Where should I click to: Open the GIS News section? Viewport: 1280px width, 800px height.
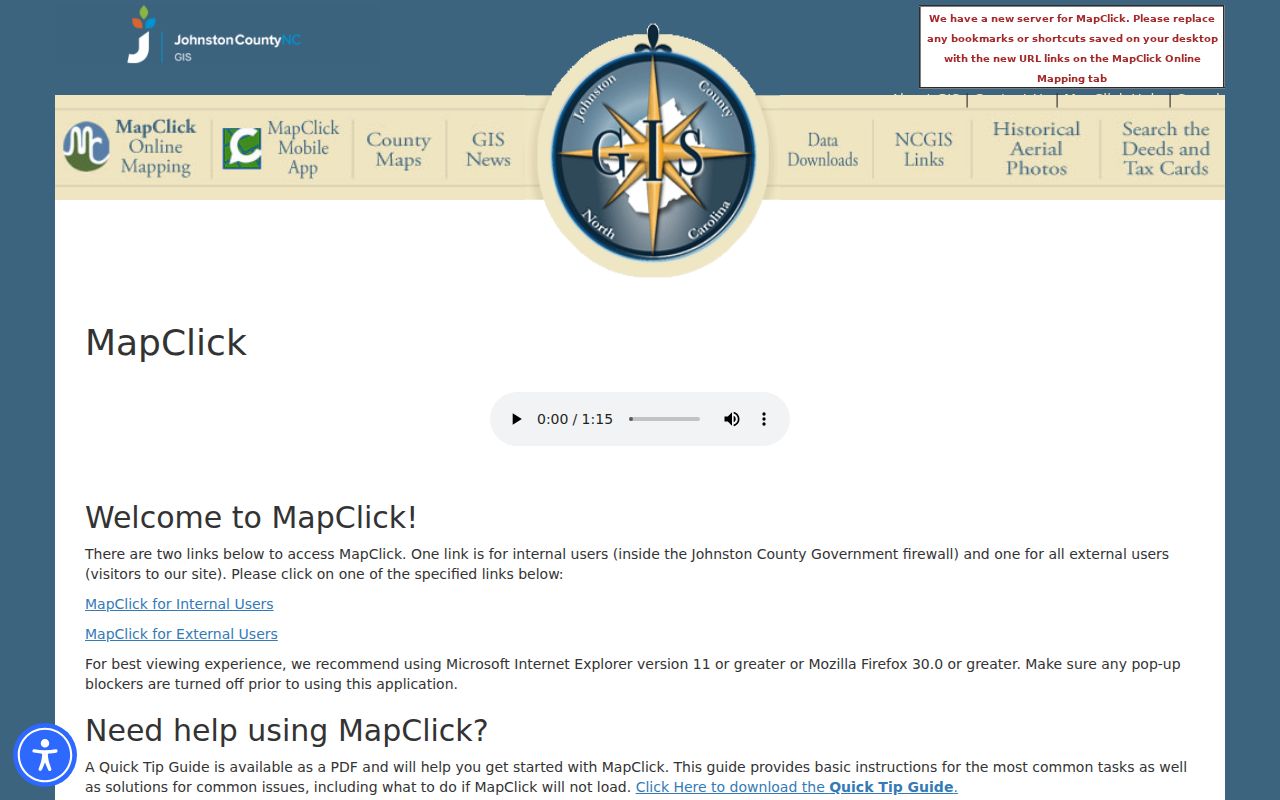(488, 149)
